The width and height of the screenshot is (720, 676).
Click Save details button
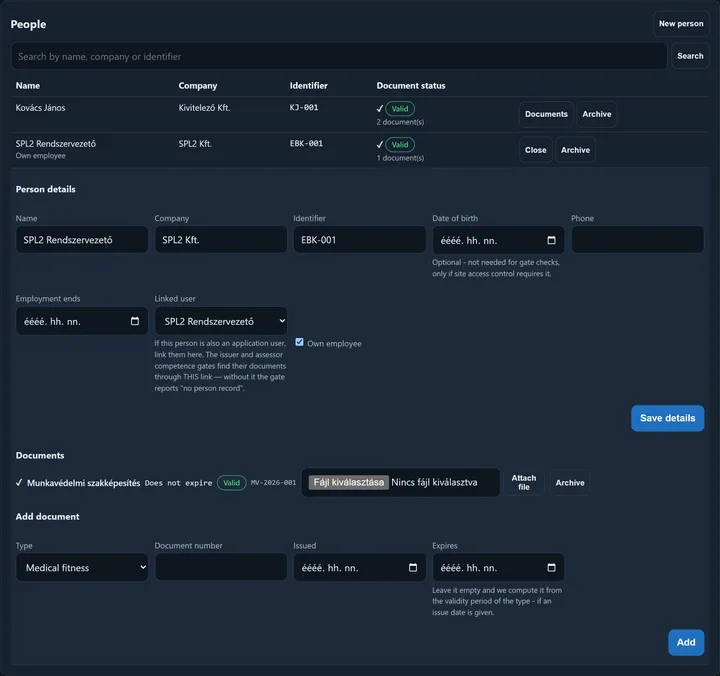(x=667, y=418)
